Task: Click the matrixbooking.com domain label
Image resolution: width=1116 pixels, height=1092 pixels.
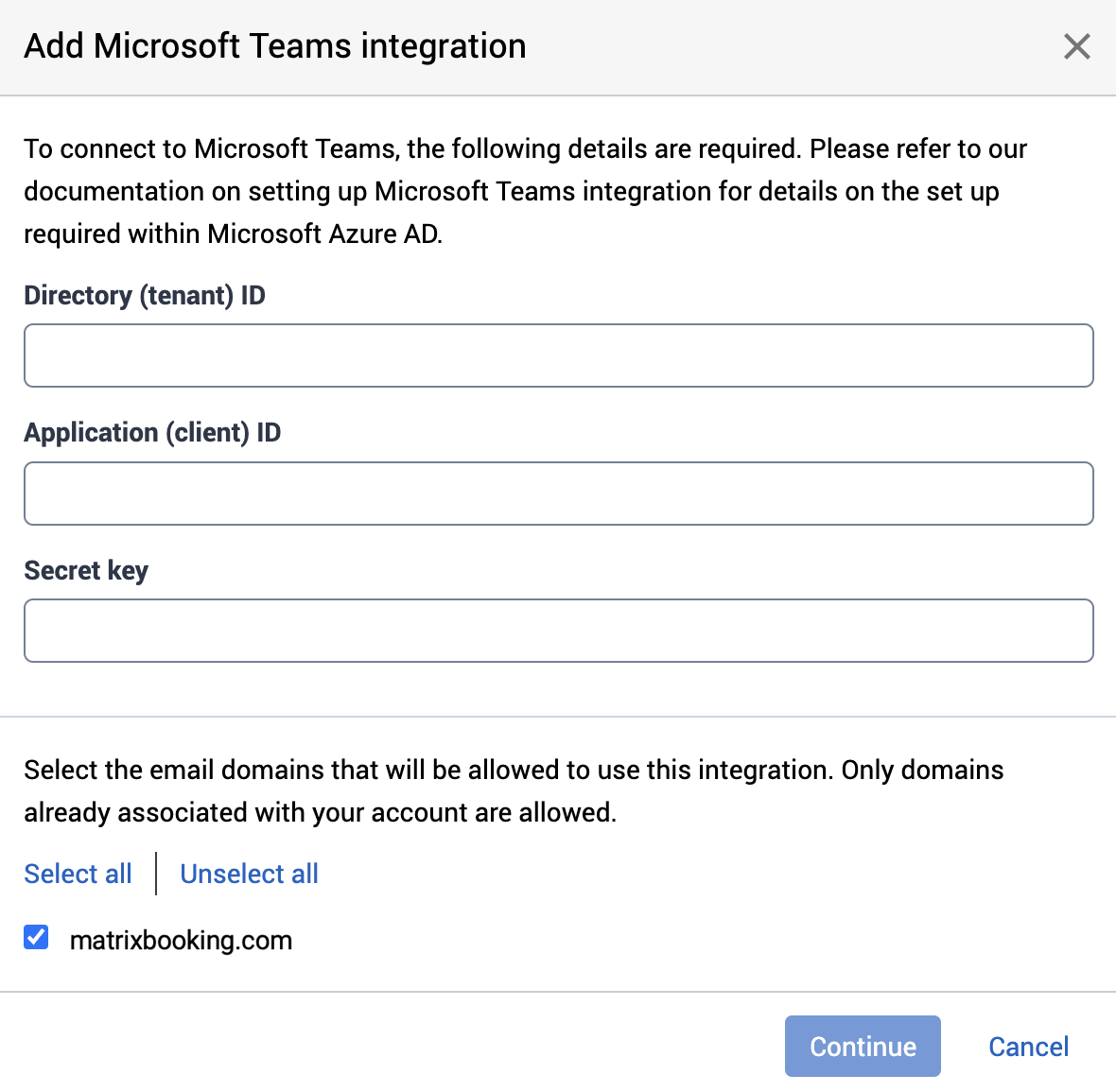Action: click(181, 940)
